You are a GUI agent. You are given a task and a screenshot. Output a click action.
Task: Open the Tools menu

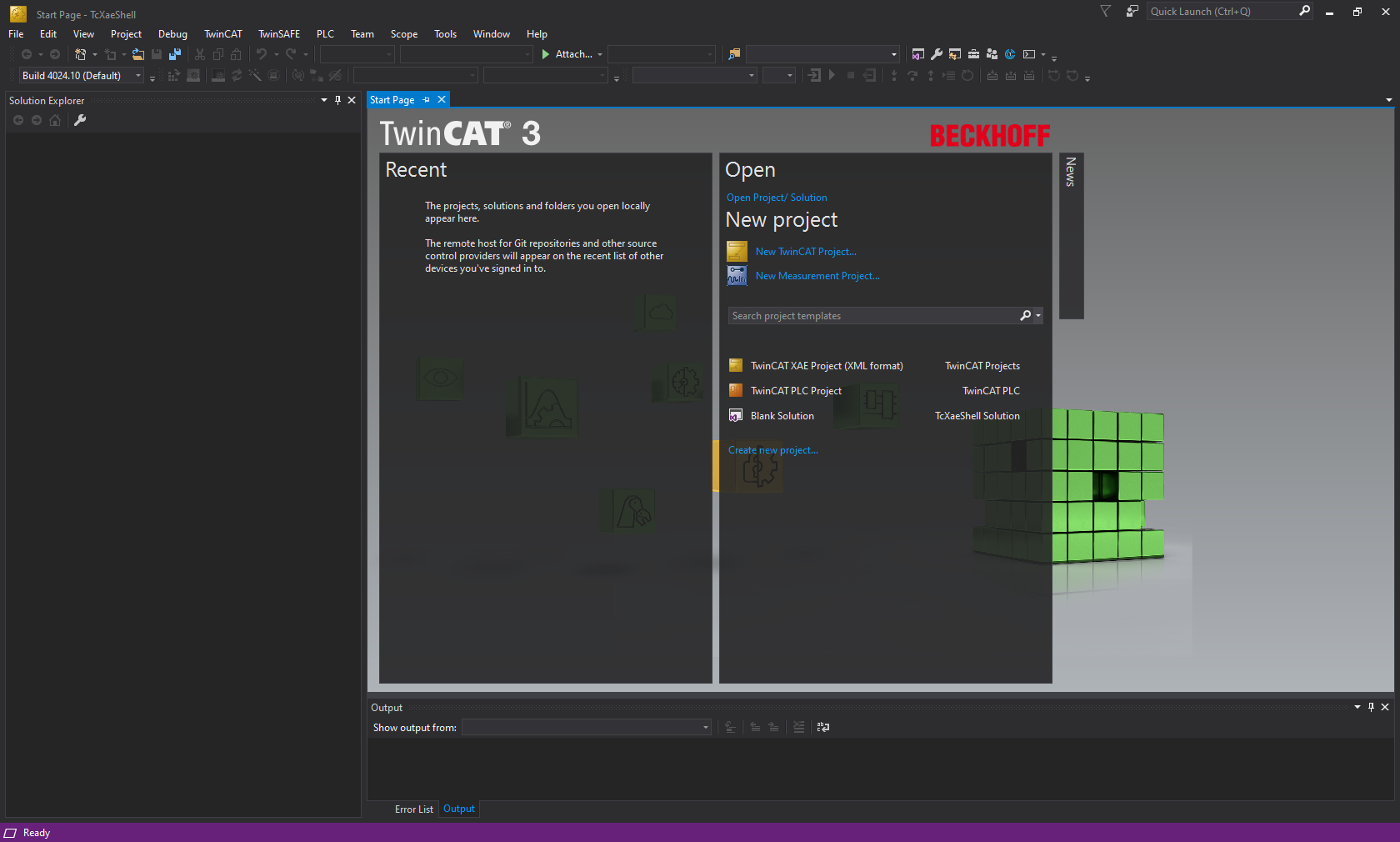click(x=445, y=34)
